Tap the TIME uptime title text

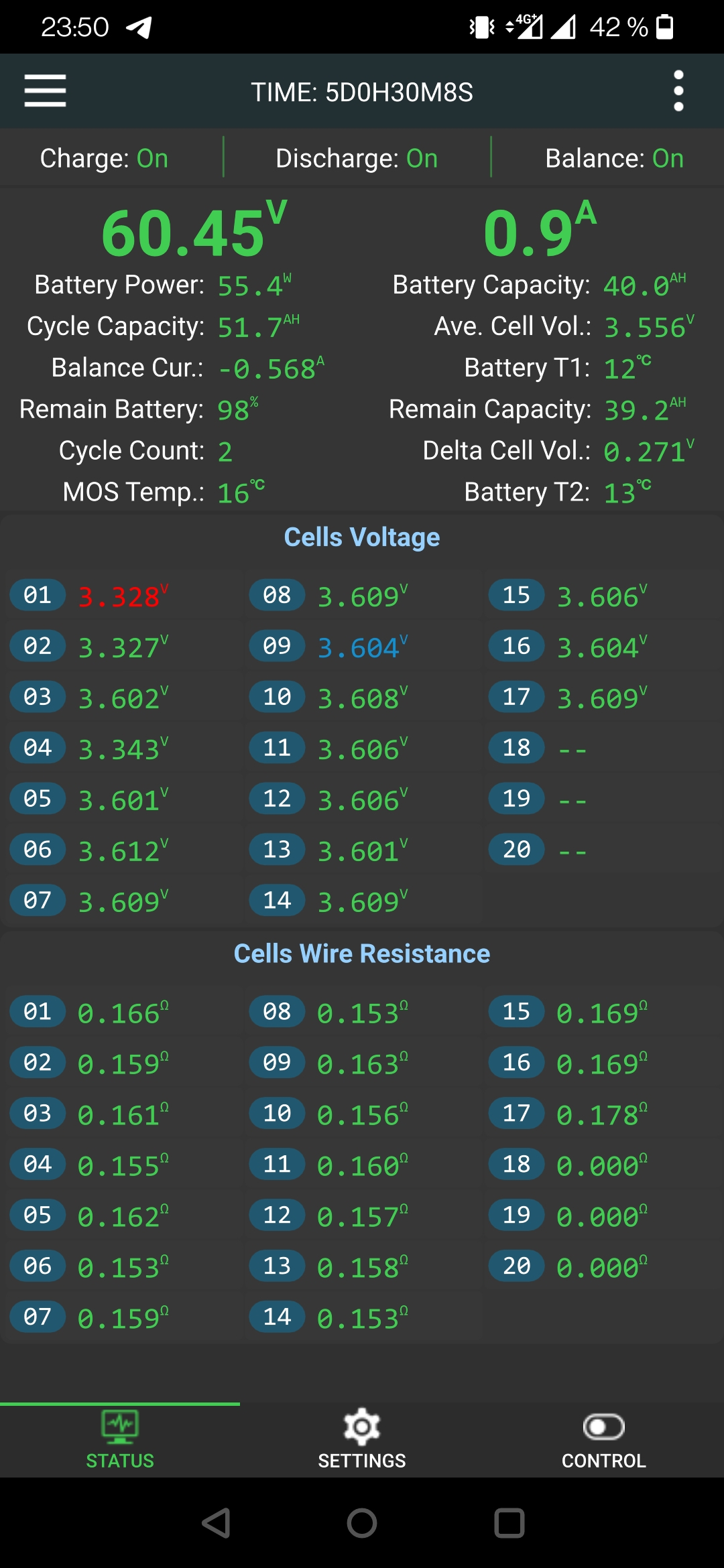(362, 92)
